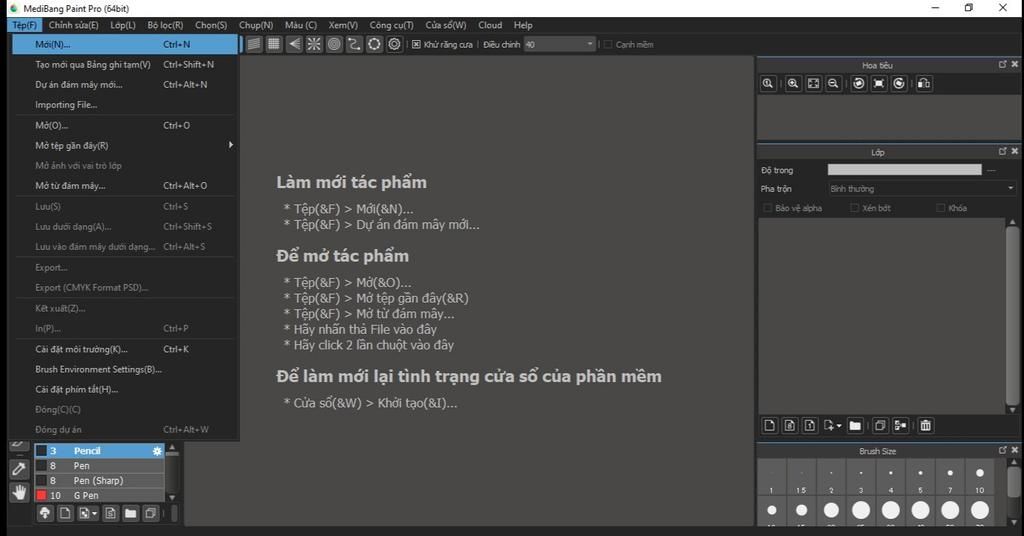This screenshot has height=536, width=1024.
Task: Choose Brush Environment Settings(B)... entry
Action: [x=124, y=370]
